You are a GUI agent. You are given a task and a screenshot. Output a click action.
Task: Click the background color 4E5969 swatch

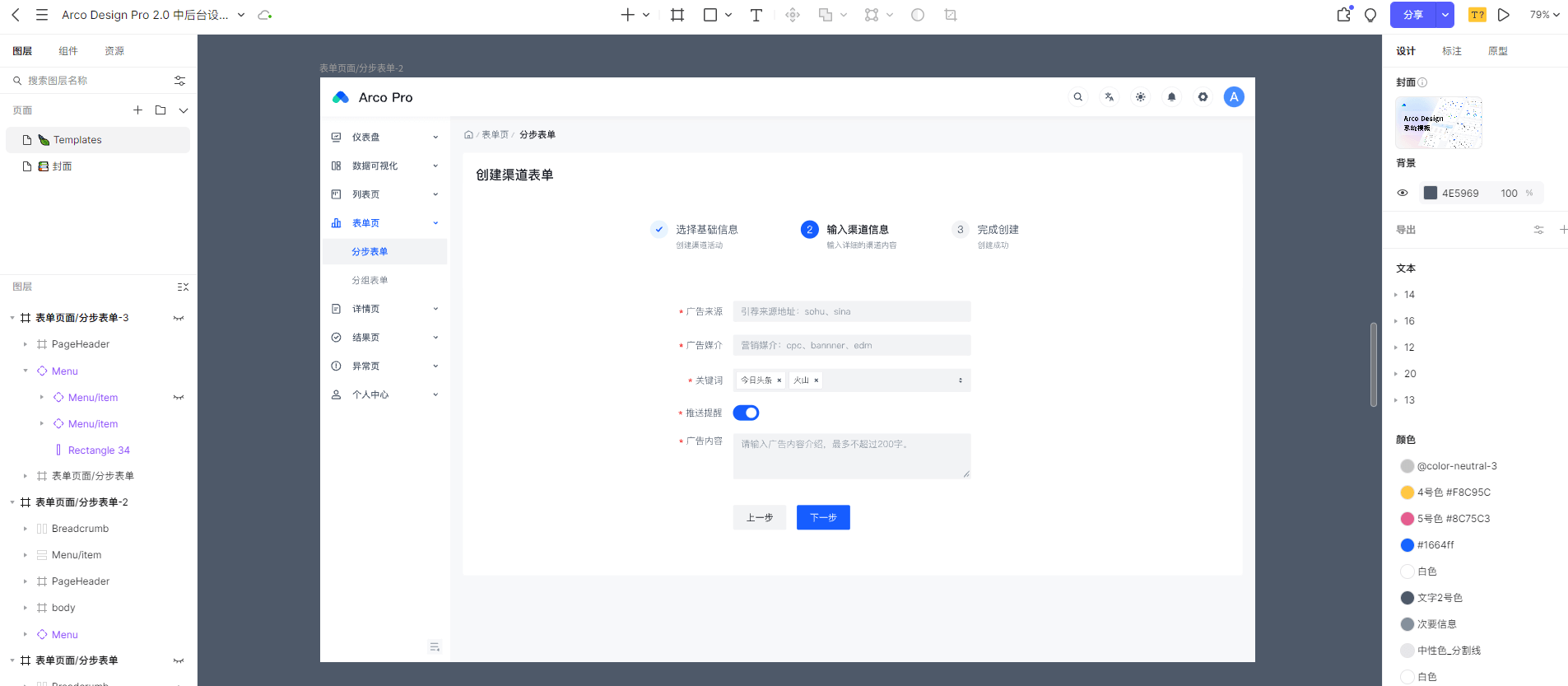coord(1431,194)
